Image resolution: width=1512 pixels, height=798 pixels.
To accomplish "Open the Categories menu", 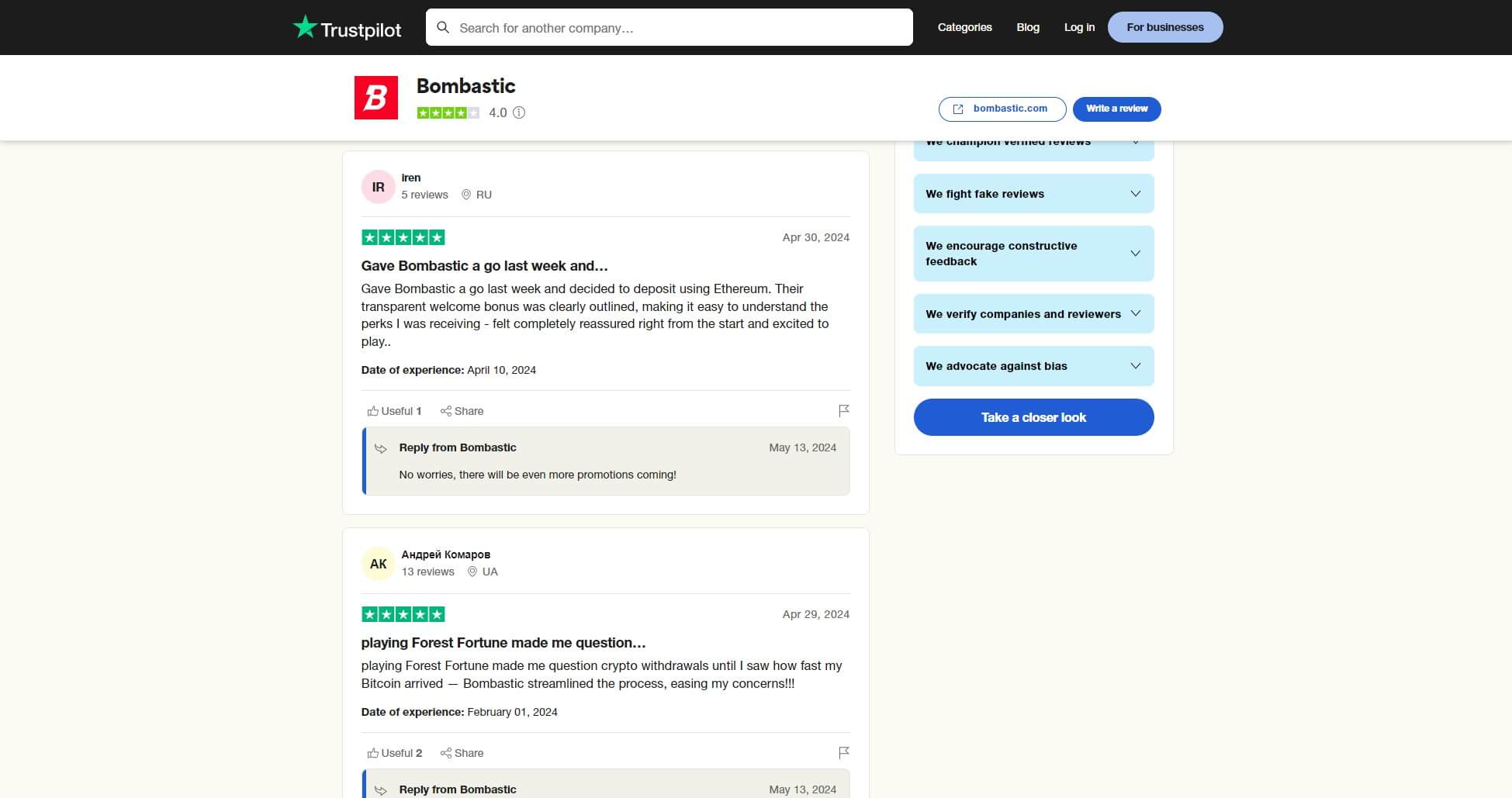I will 964,27.
